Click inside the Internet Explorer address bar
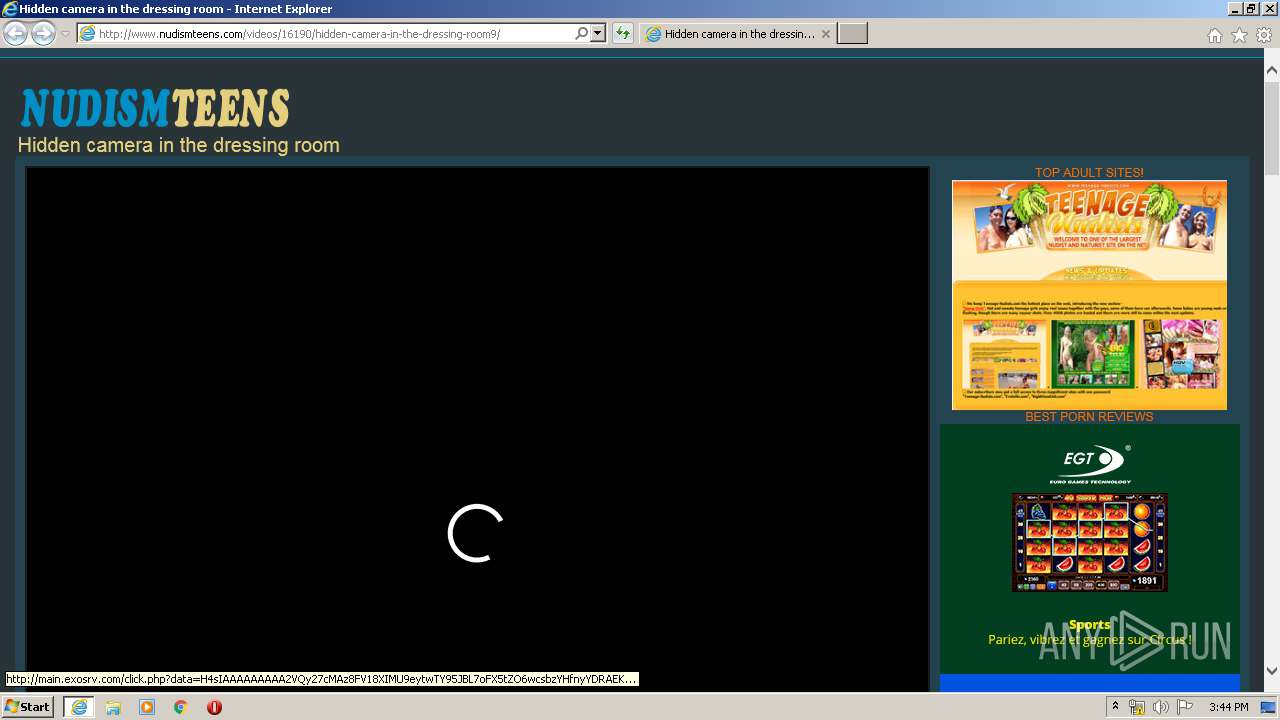The height and width of the screenshot is (720, 1280). (x=335, y=34)
